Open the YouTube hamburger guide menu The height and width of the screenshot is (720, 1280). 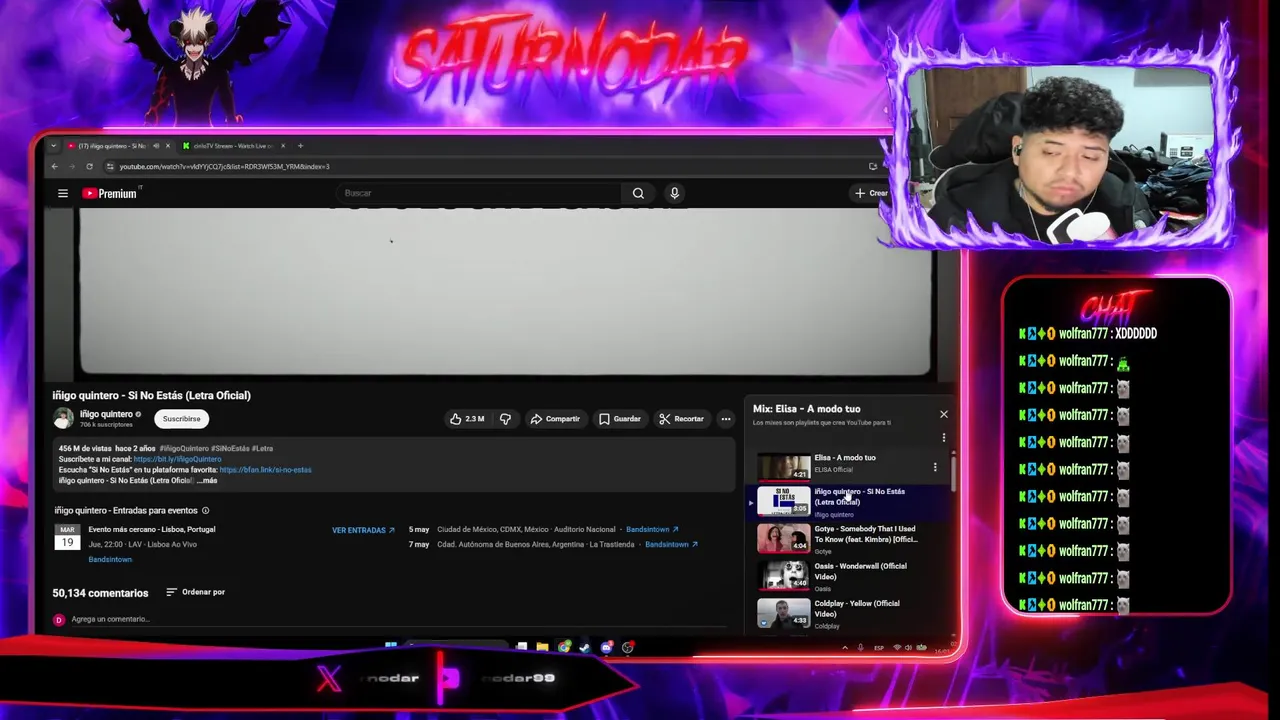click(x=63, y=193)
